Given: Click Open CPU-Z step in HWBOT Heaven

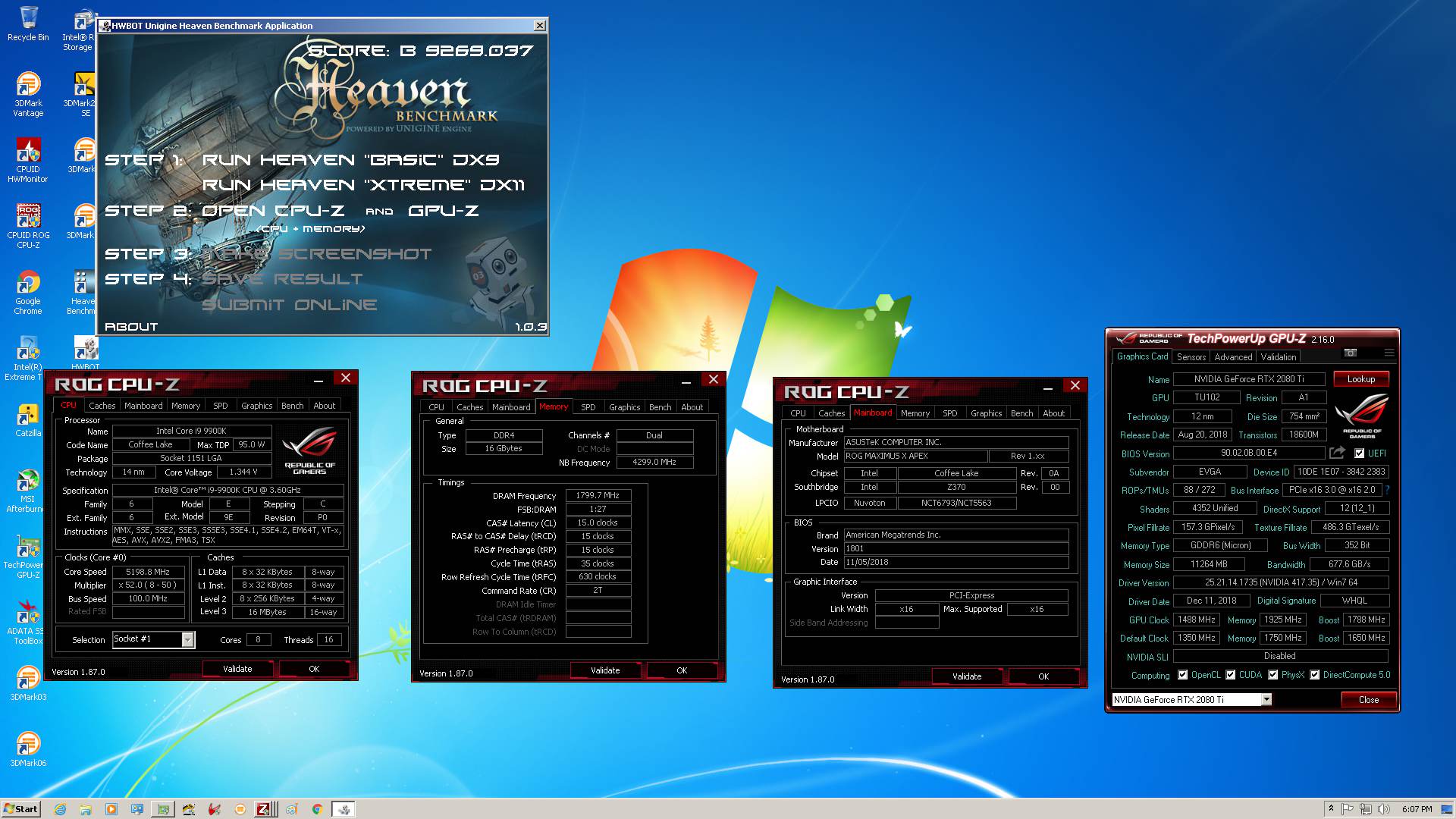Looking at the screenshot, I should click(273, 211).
